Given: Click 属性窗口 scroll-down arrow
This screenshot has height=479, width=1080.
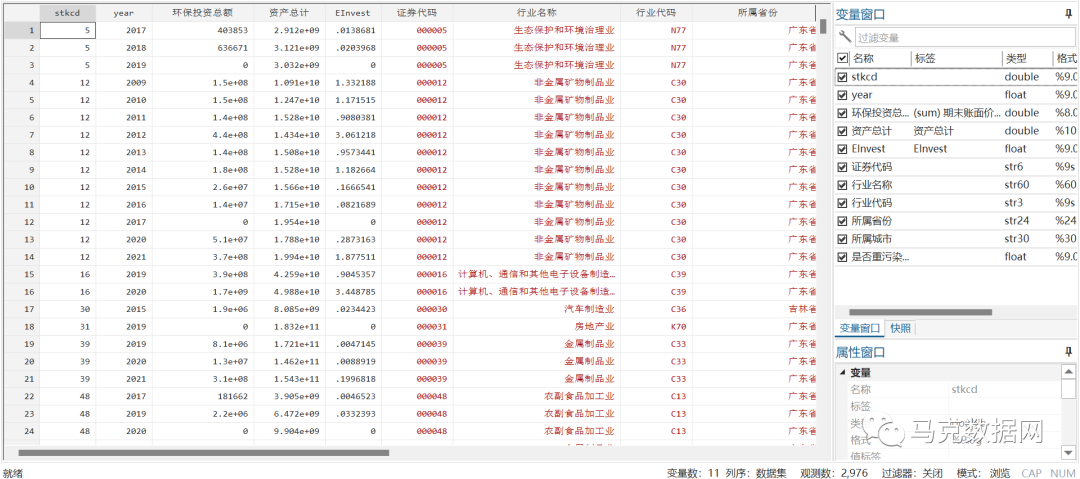Looking at the screenshot, I should pyautogui.click(x=1067, y=452).
